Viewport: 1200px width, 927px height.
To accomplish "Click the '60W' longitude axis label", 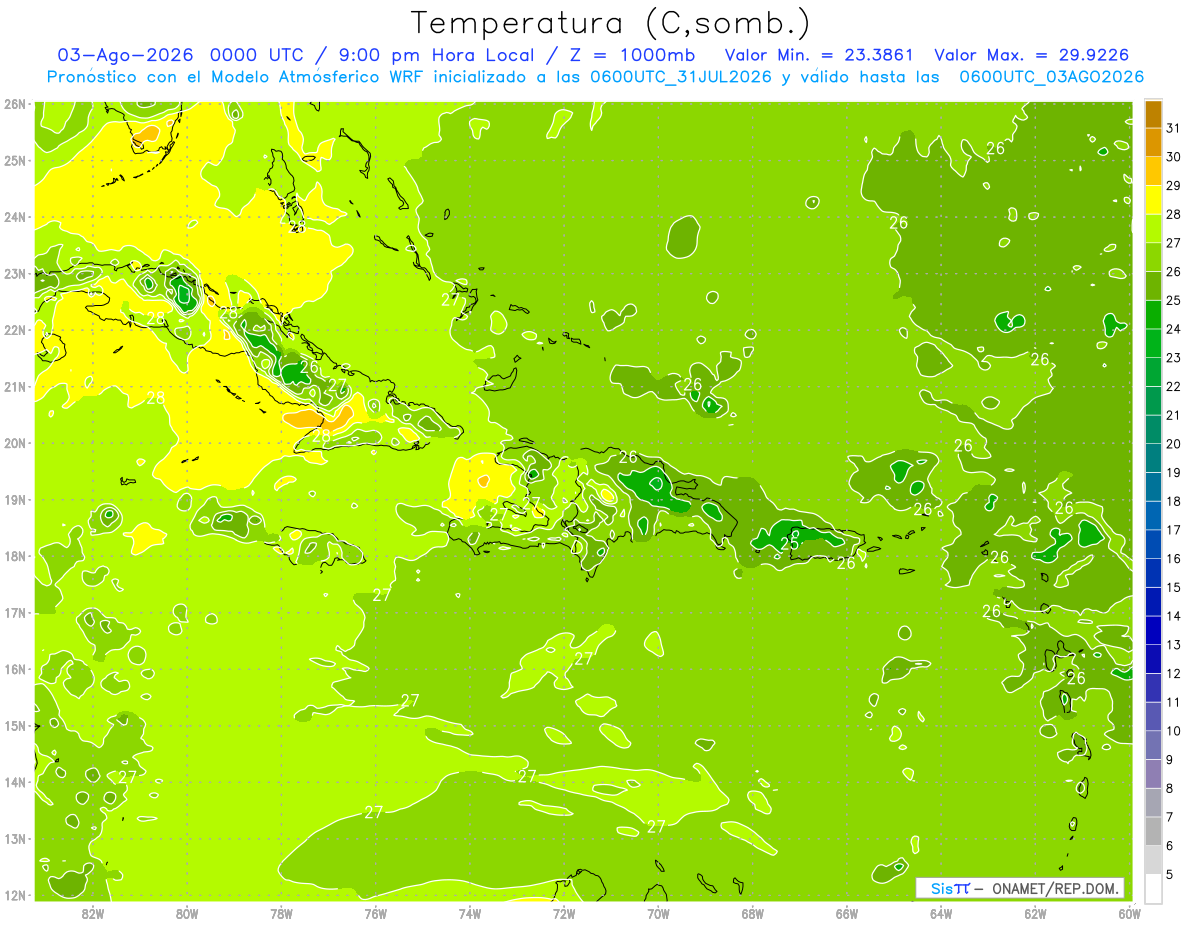I will (1128, 913).
